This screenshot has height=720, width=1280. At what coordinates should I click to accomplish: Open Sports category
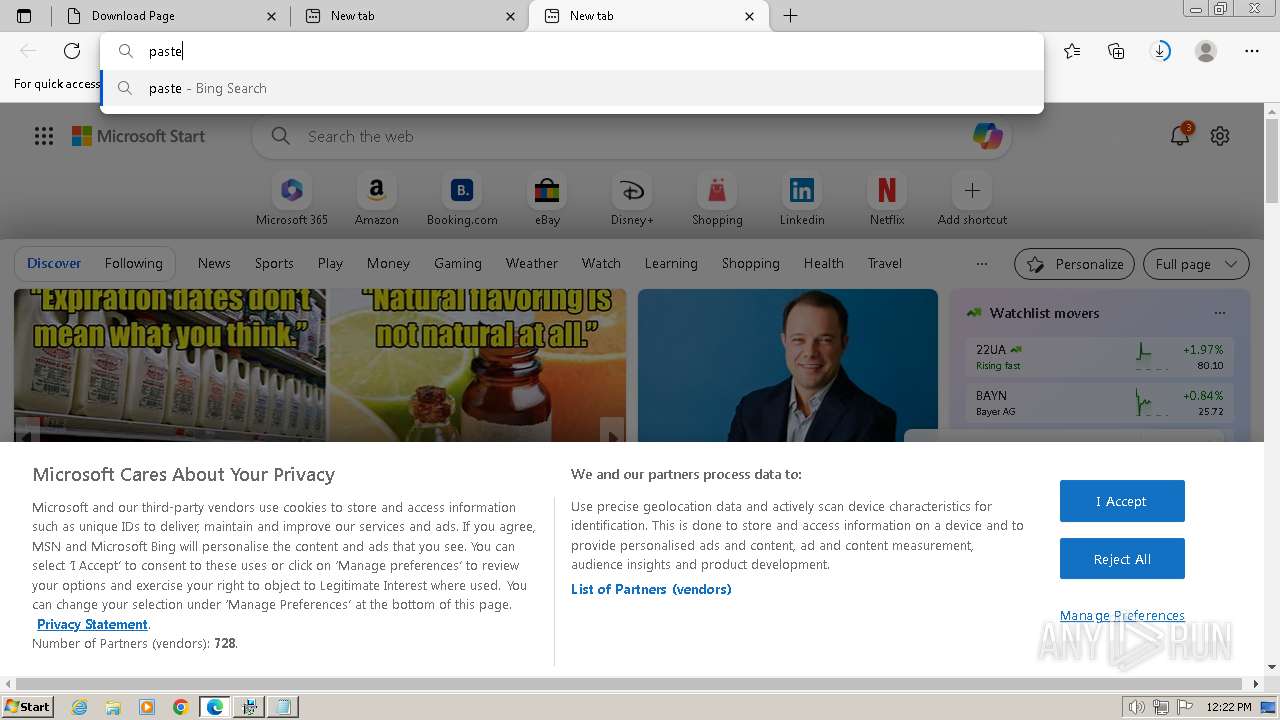pos(274,264)
